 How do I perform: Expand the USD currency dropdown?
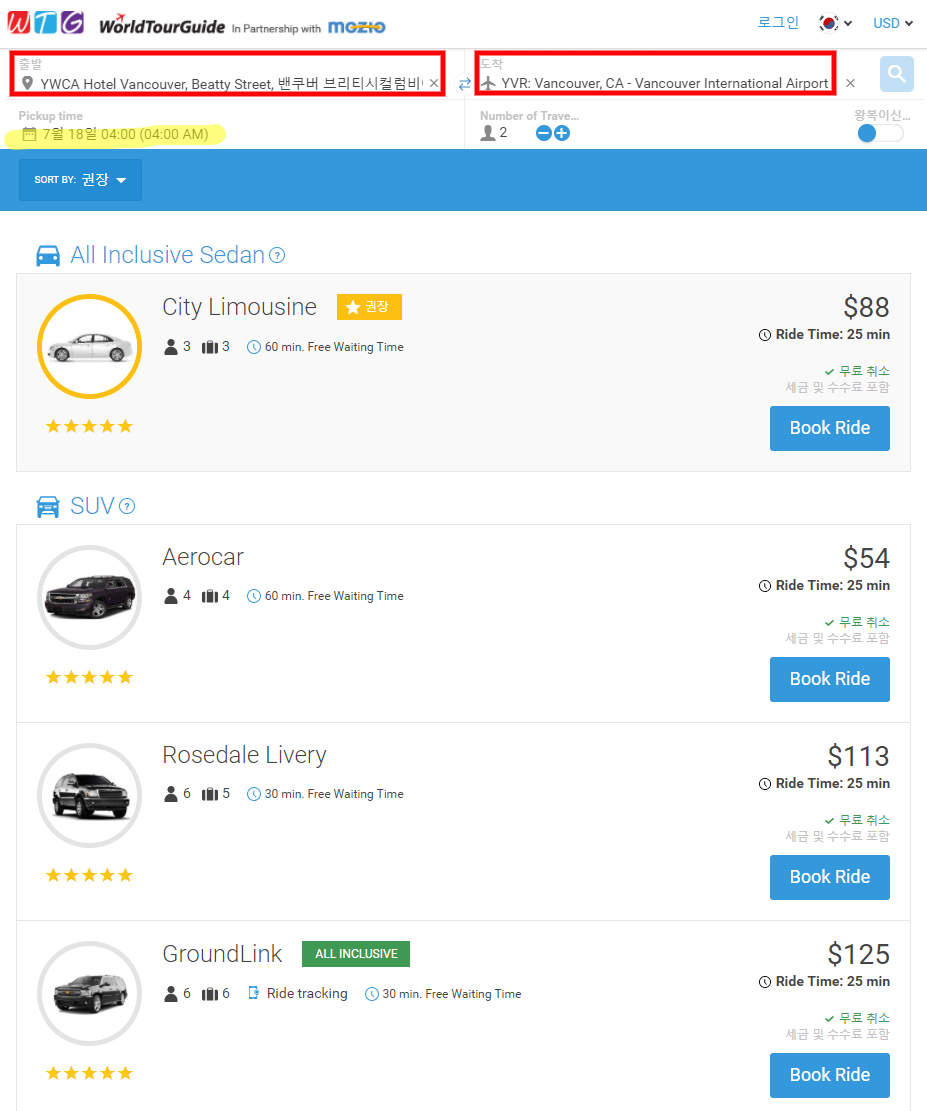point(893,22)
